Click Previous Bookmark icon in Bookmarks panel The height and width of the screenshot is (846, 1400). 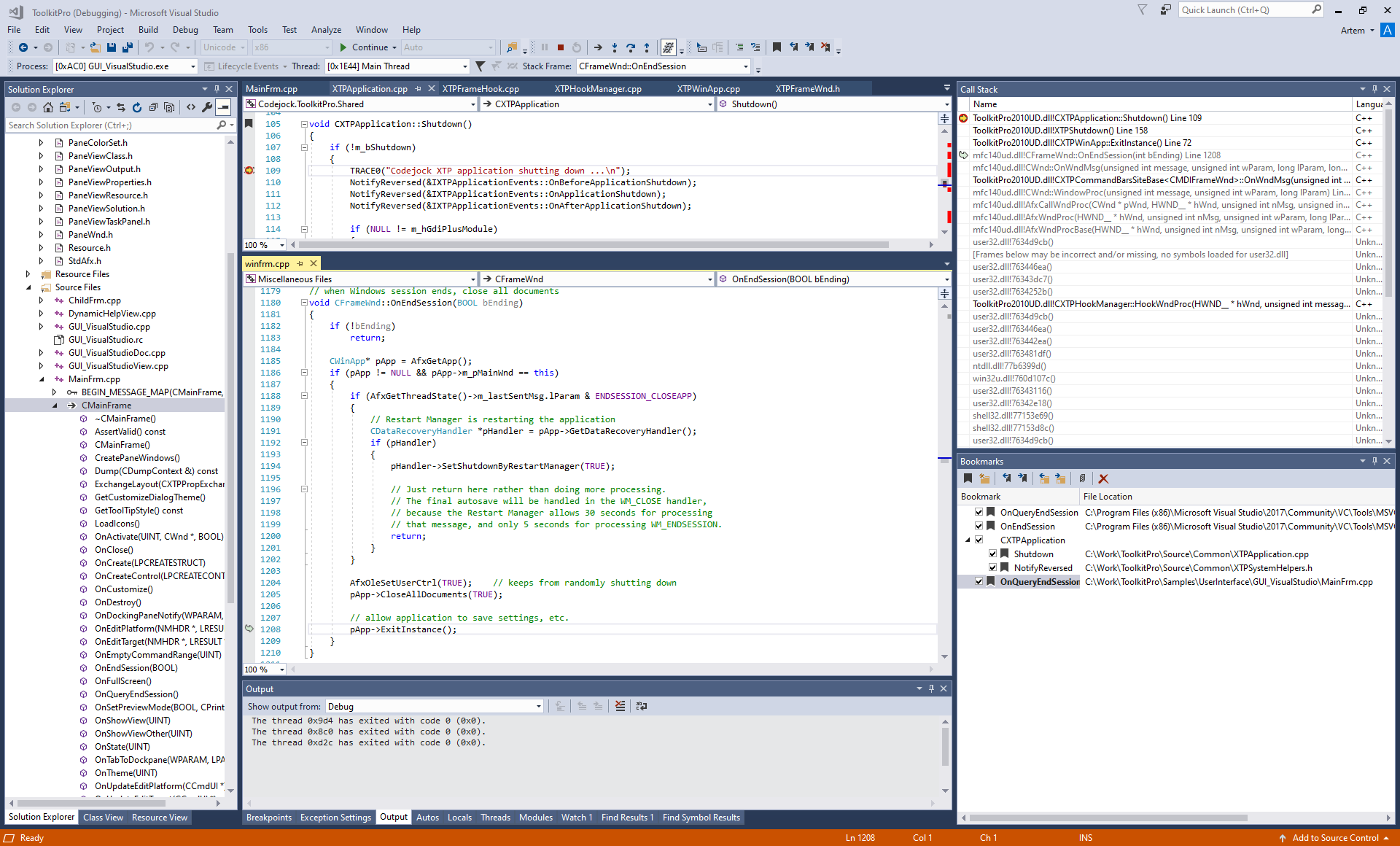click(1007, 478)
